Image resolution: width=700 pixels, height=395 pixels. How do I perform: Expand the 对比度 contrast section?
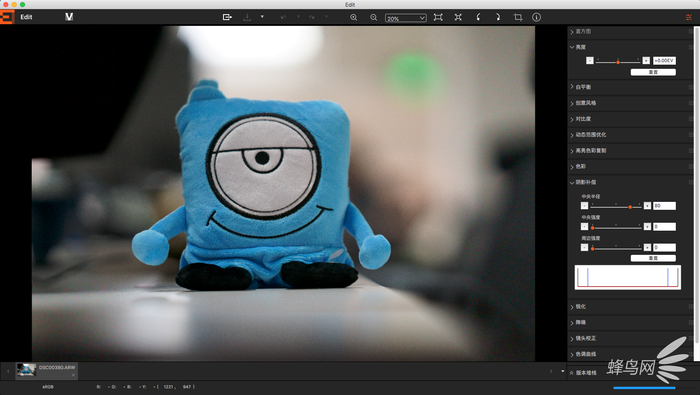[x=629, y=119]
